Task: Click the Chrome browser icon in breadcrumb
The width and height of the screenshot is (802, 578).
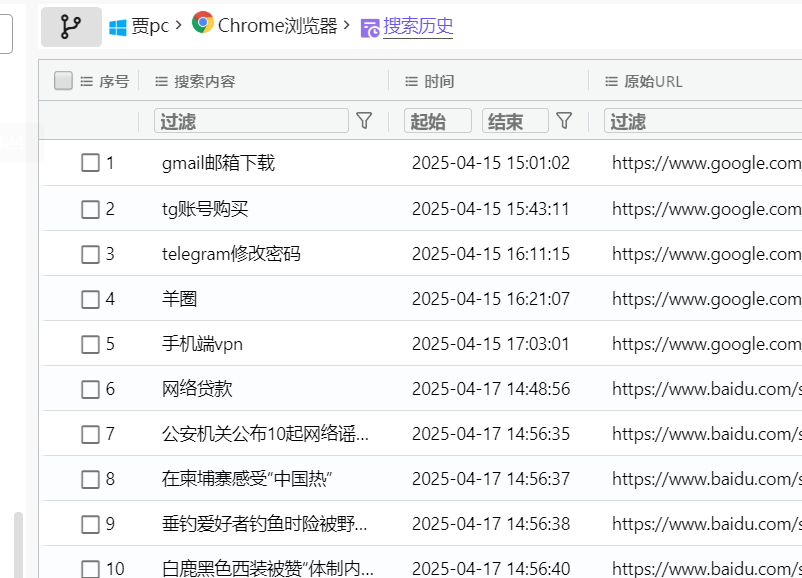Action: (x=203, y=23)
